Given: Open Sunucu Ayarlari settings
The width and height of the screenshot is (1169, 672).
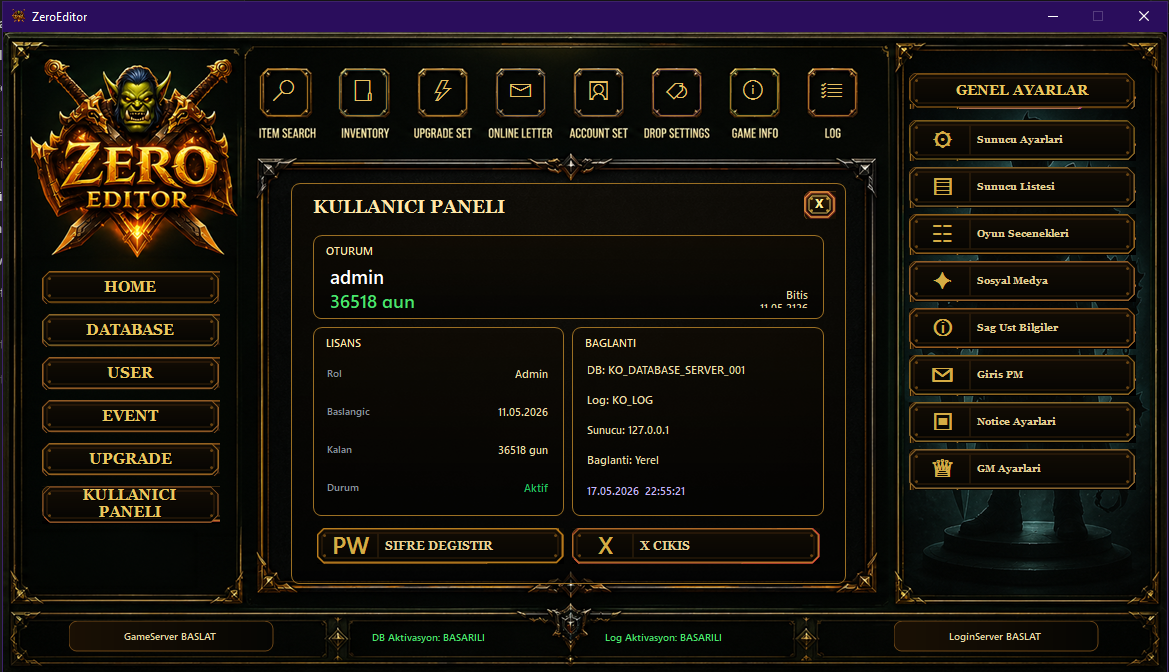Looking at the screenshot, I should (1021, 140).
